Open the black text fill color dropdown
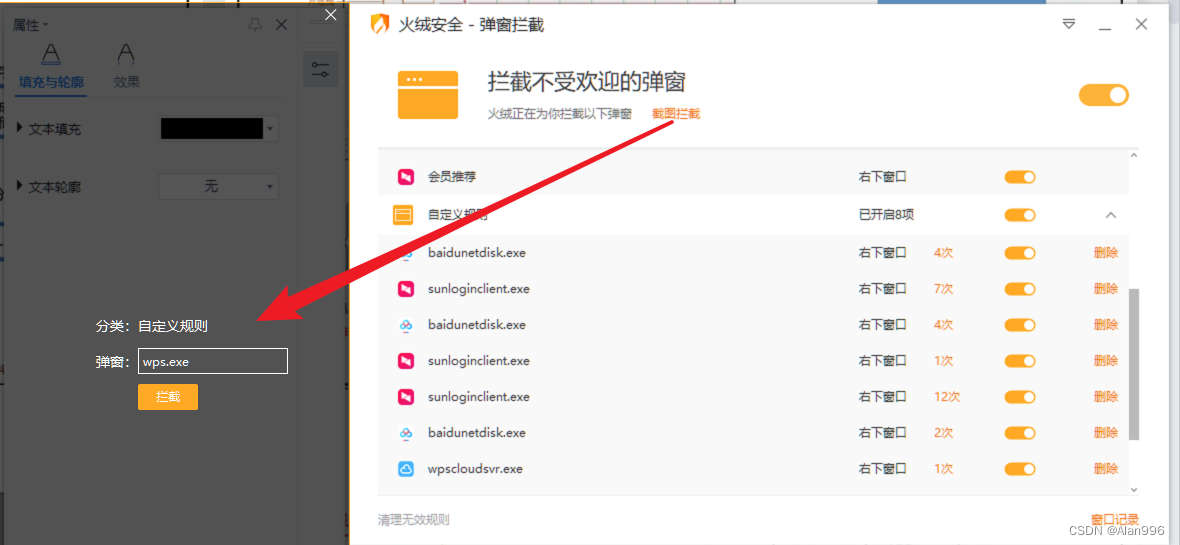The image size is (1180, 545). [270, 129]
